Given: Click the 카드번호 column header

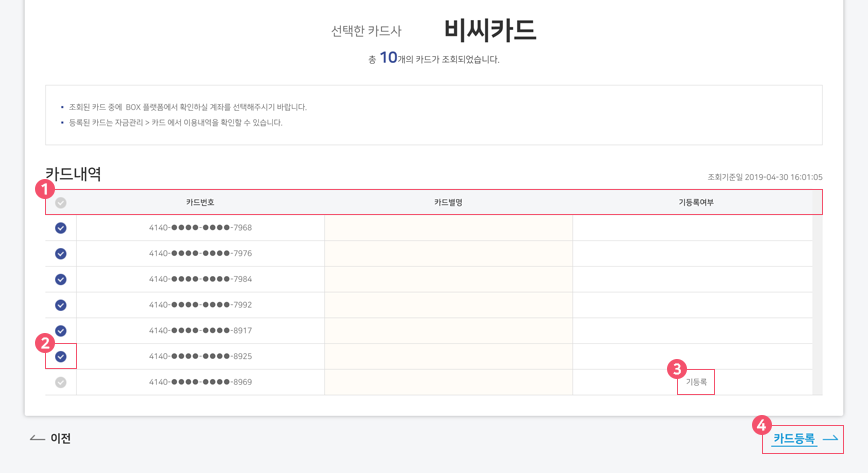Looking at the screenshot, I should (x=200, y=203).
